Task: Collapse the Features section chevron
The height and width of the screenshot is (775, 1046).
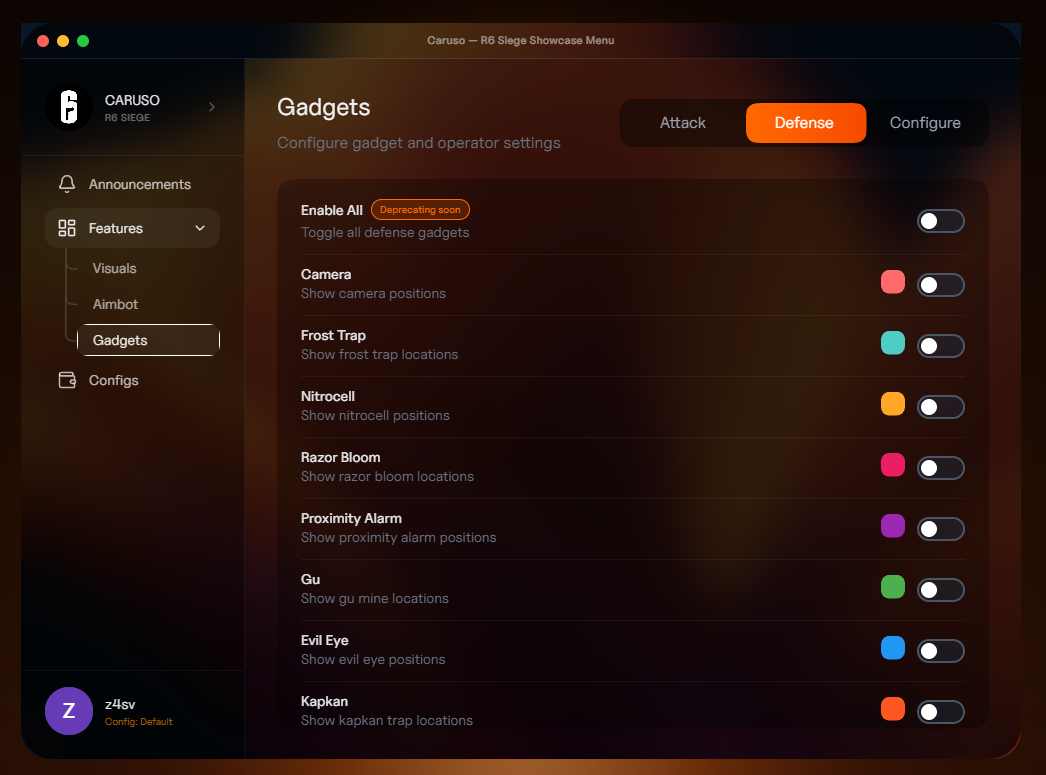Action: (199, 228)
